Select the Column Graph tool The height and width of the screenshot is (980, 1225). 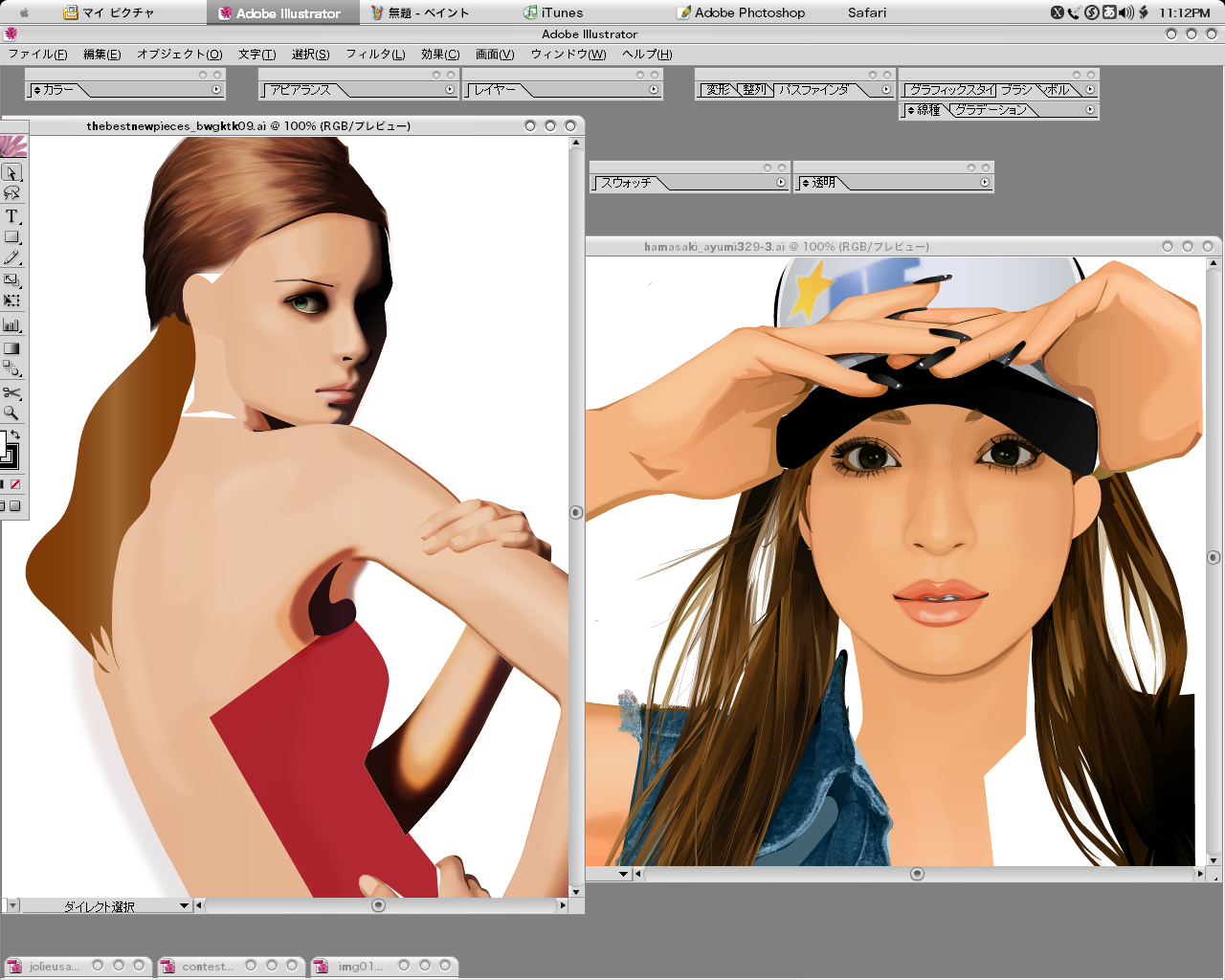(11, 325)
